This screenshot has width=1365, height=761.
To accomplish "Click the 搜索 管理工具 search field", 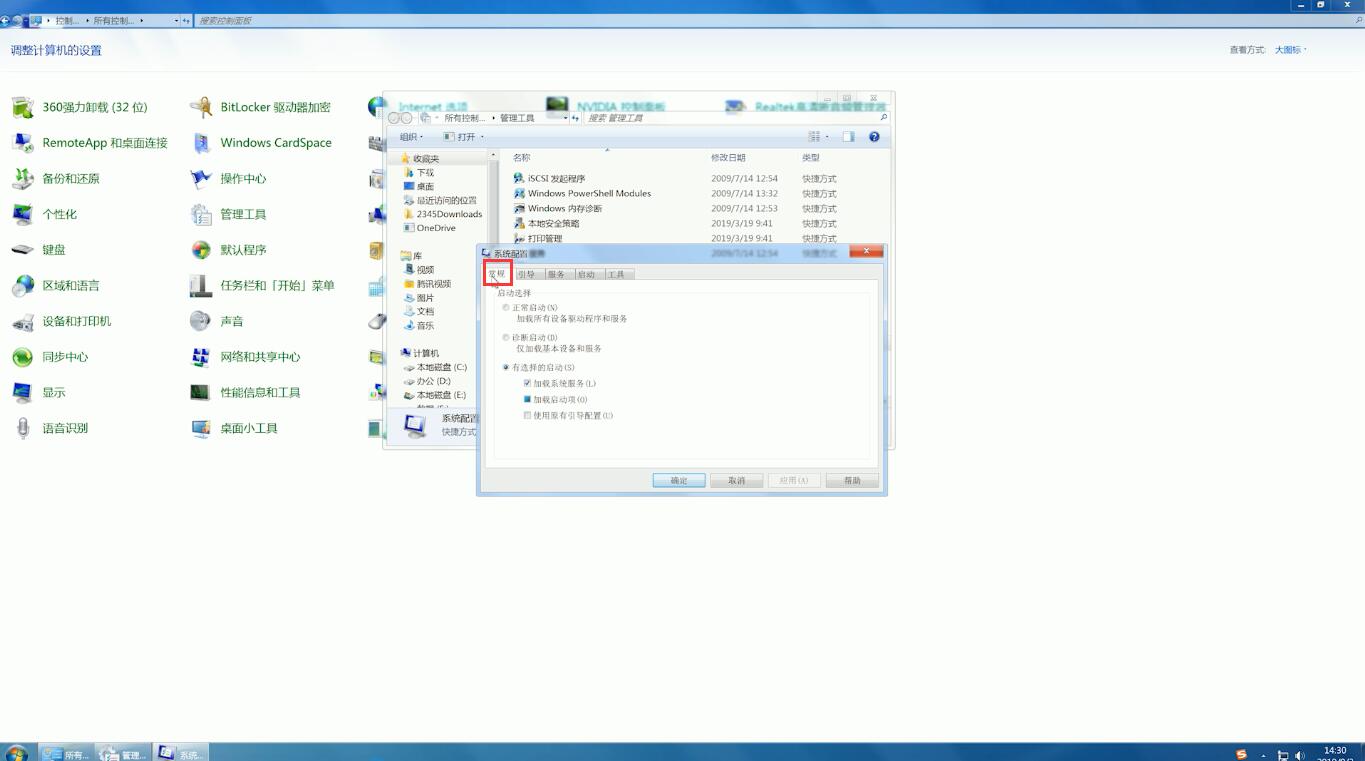I will 731,118.
